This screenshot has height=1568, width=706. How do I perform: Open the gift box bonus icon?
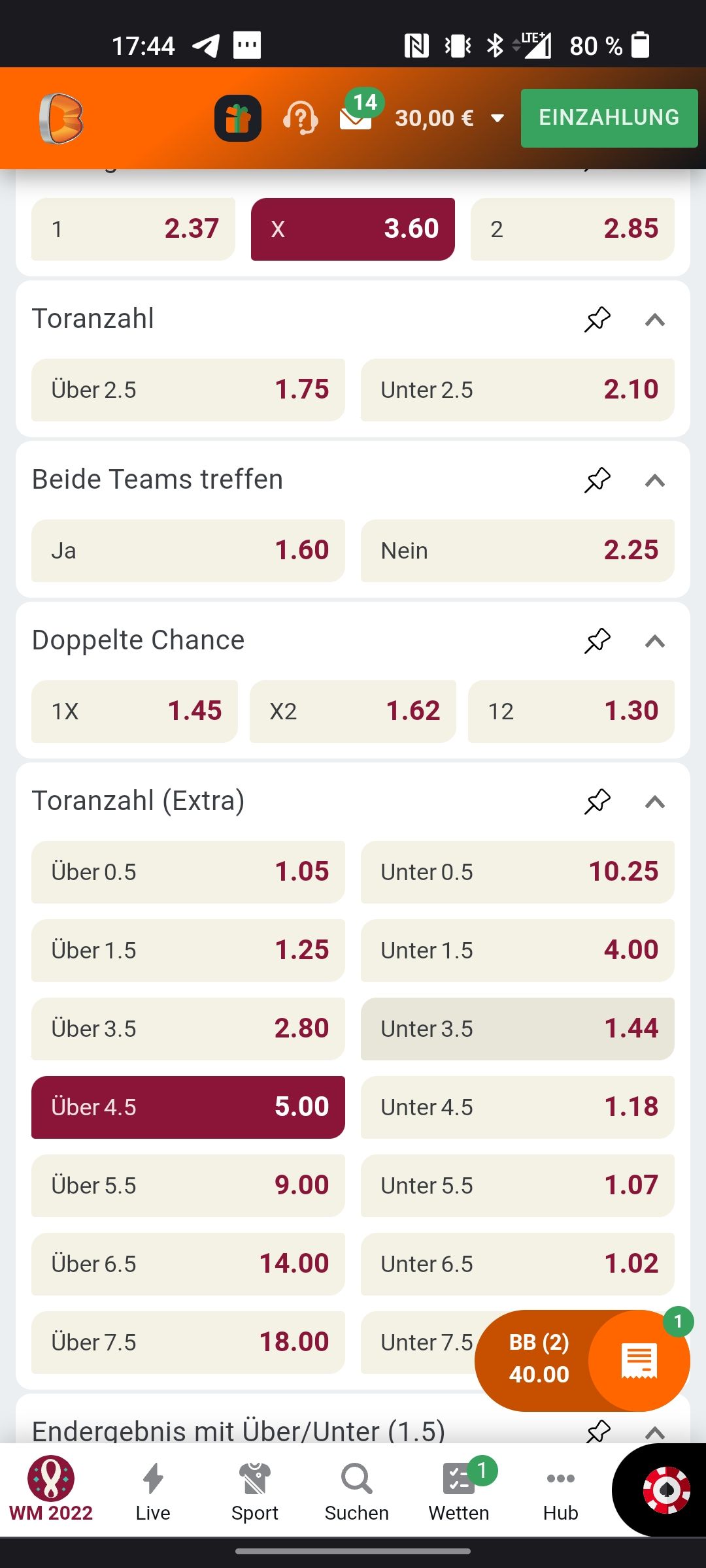pos(238,118)
